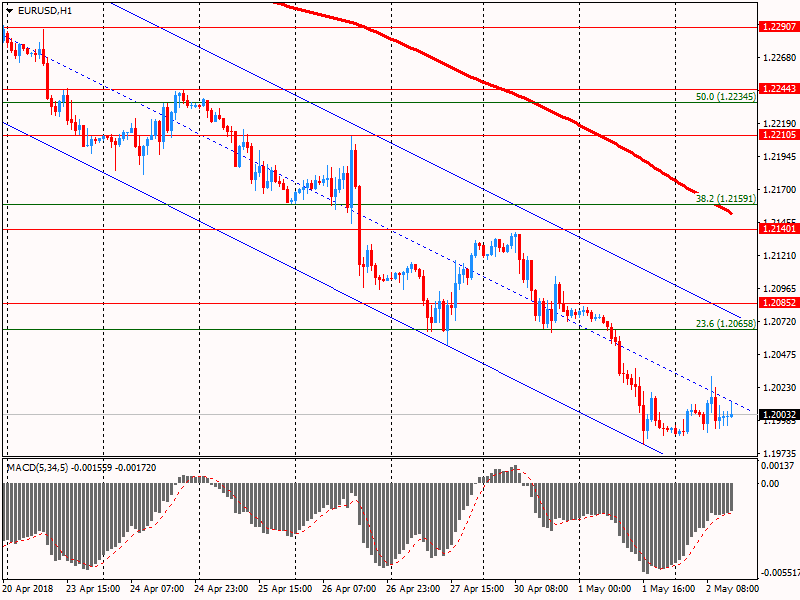The width and height of the screenshot is (800, 600).
Task: Select the Fibonacci 38.2 (1.21591) label
Action: coord(726,198)
